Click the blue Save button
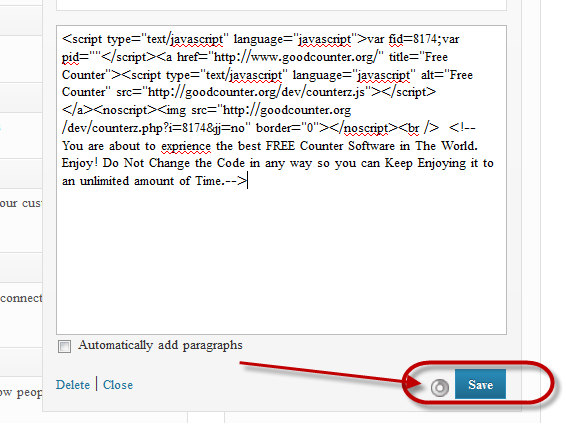This screenshot has height=423, width=565. click(x=480, y=384)
